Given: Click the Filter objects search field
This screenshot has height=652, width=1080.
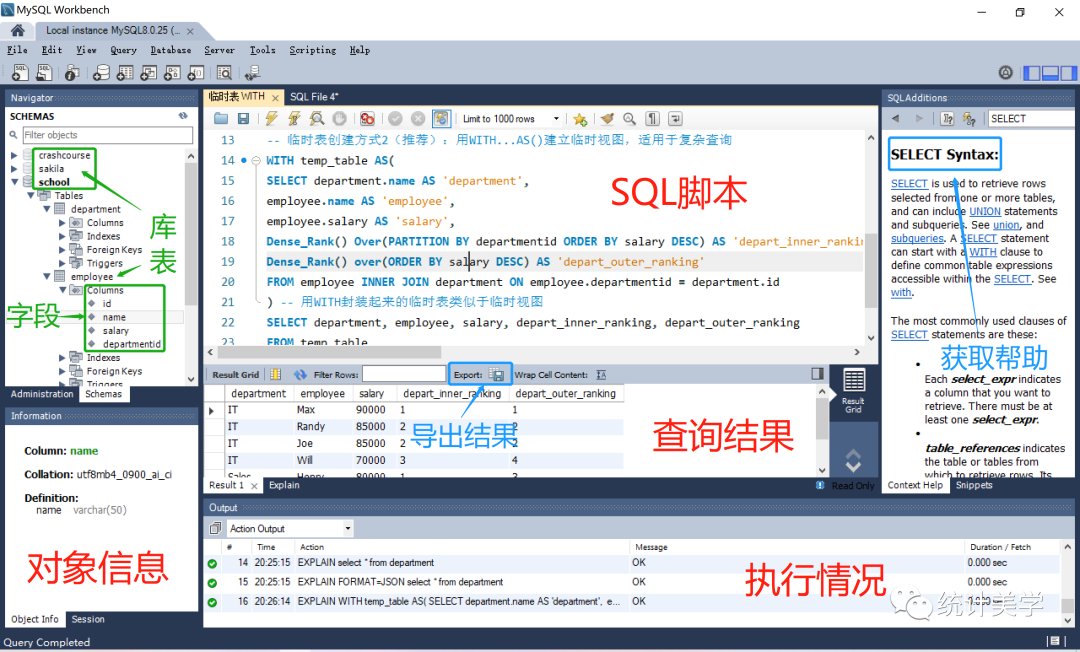Looking at the screenshot, I should coord(107,135).
